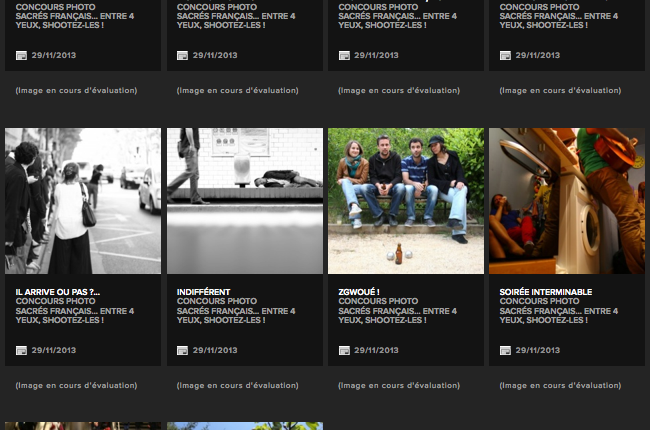650x430 pixels.
Task: Open the 'ZGWOUÉ !' title link
Action: 359,292
